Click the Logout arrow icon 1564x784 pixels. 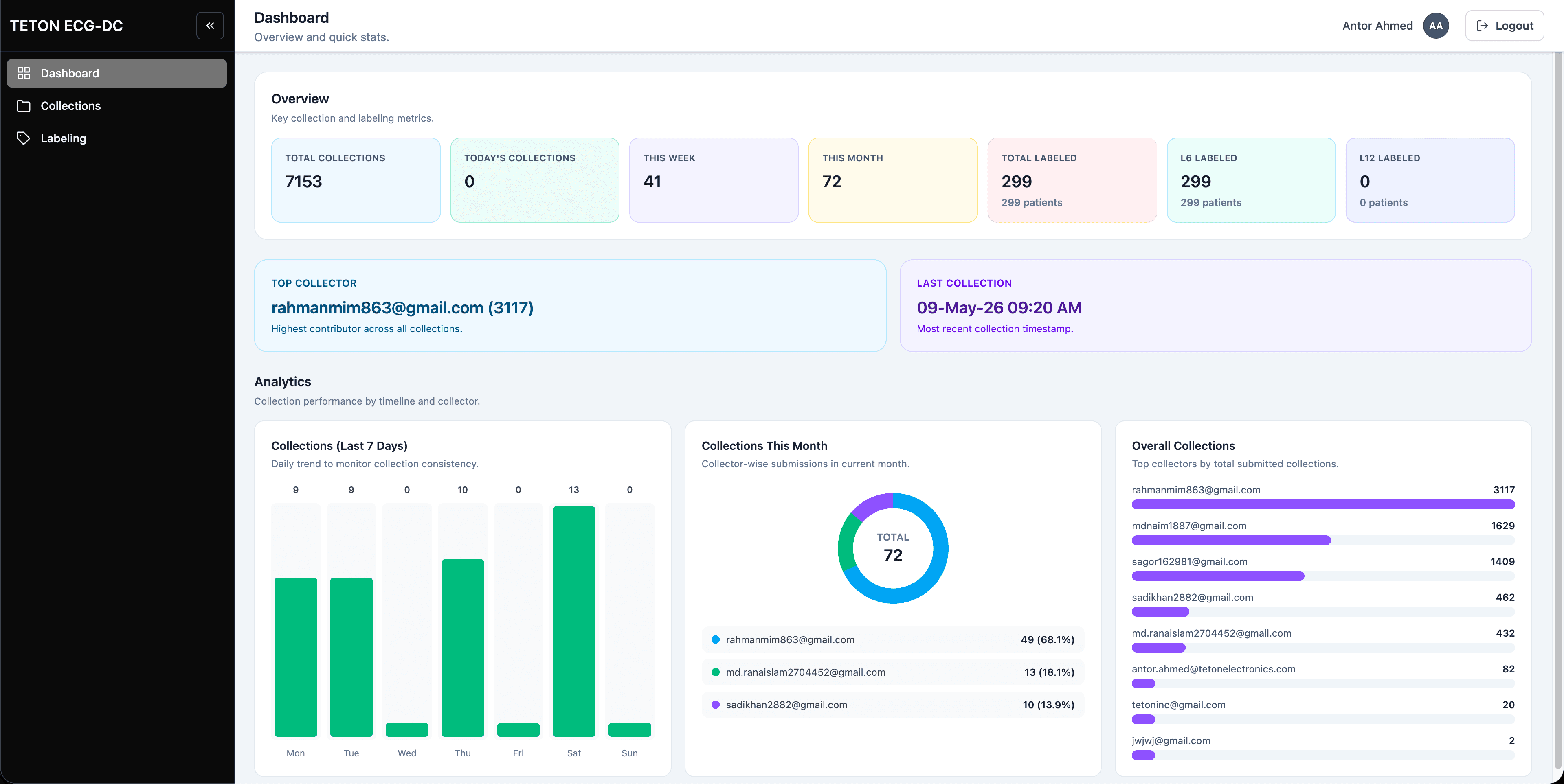1482,26
